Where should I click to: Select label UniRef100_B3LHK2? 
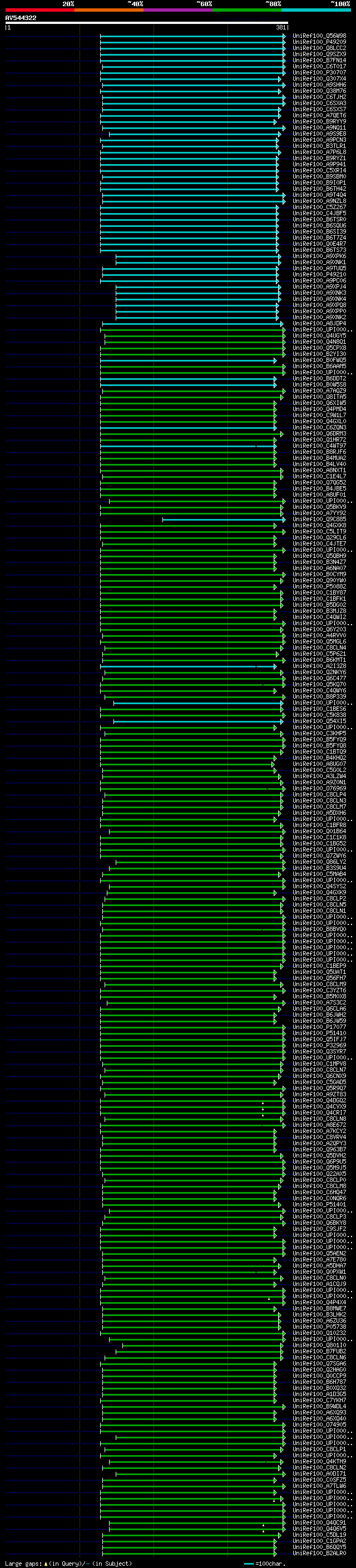pyautogui.click(x=319, y=1314)
